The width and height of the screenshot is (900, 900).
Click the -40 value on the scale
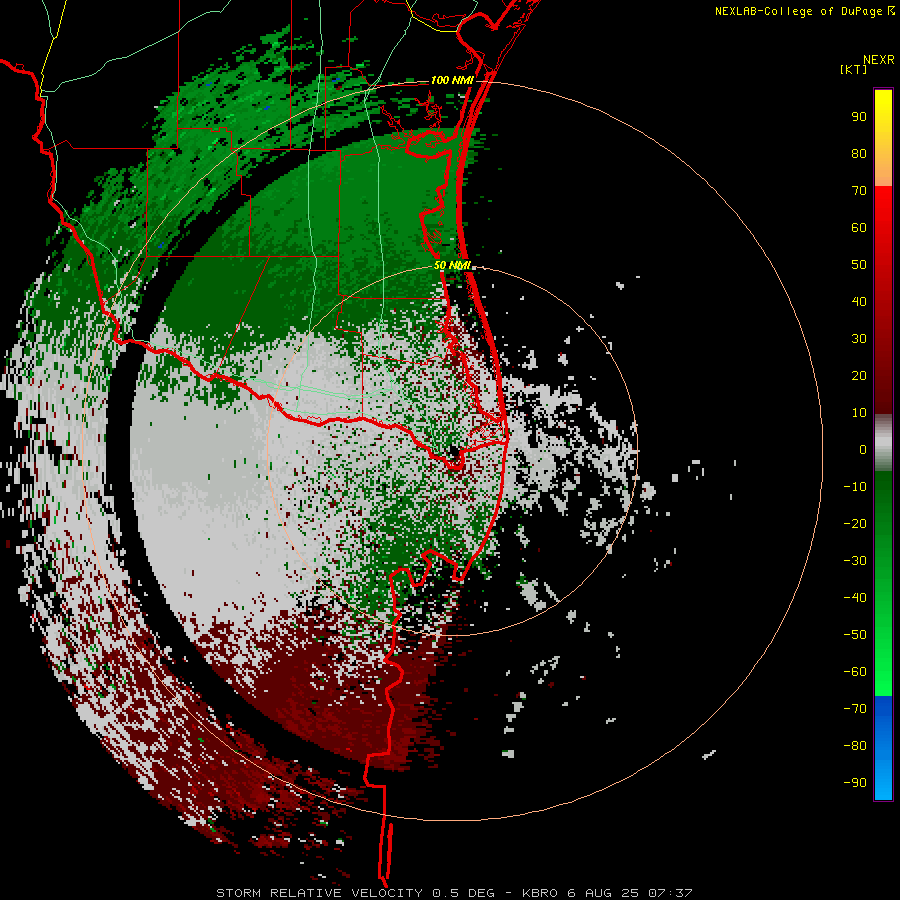tap(855, 598)
